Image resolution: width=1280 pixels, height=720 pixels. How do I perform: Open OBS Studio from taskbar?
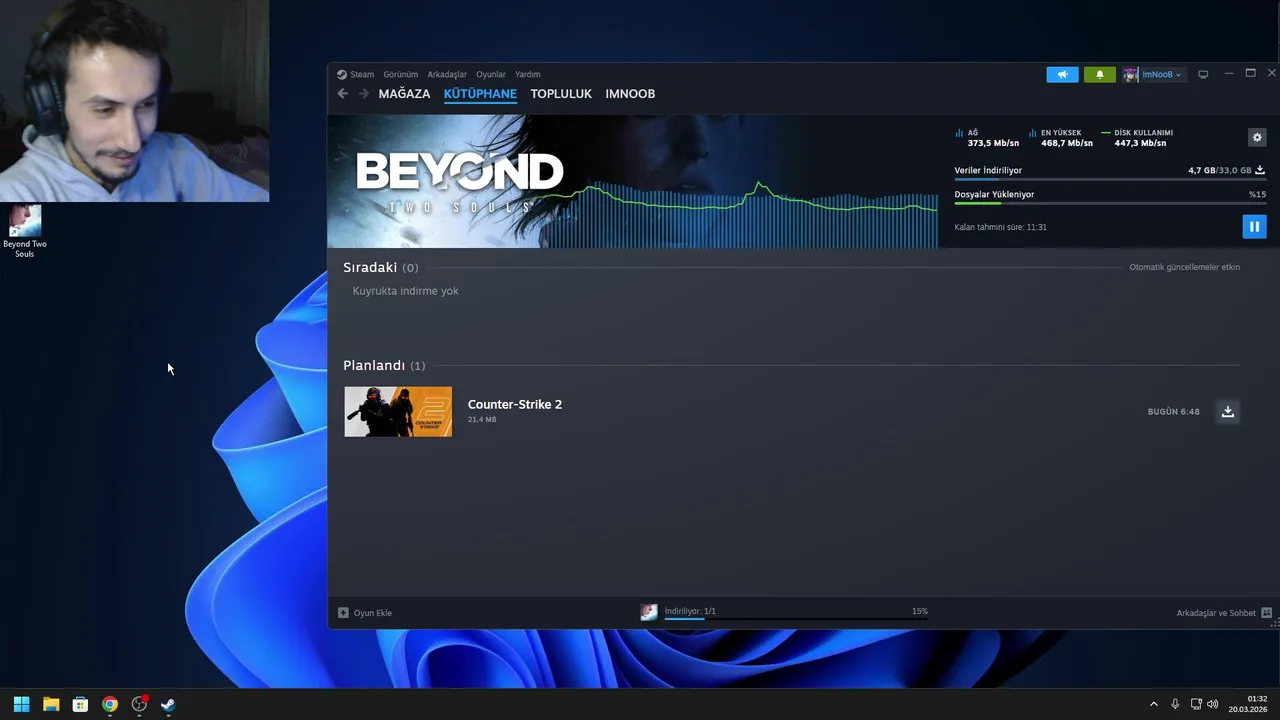(139, 704)
